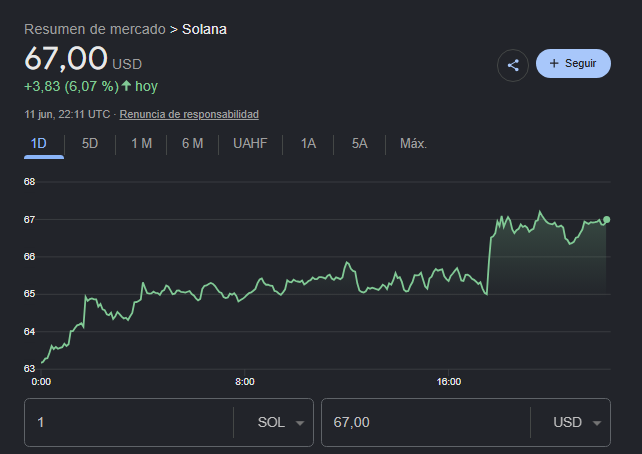Click the 0:00 time axis label
This screenshot has width=642, height=454.
(x=41, y=382)
